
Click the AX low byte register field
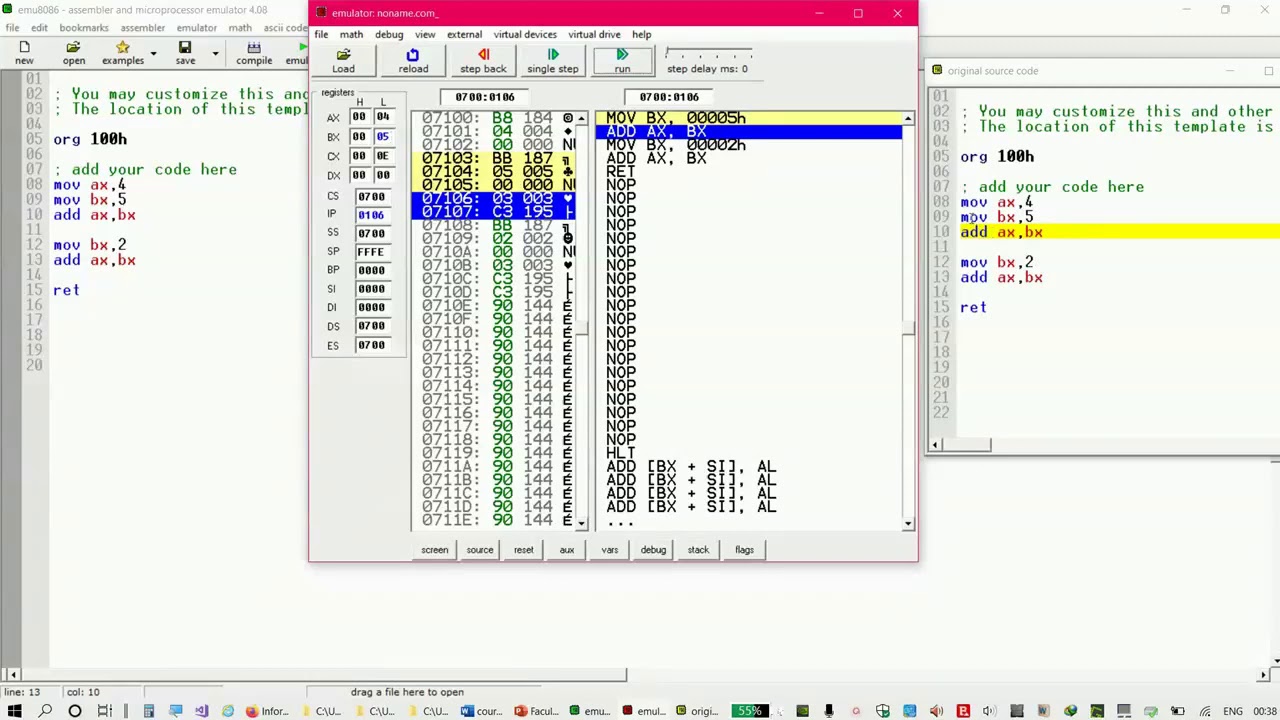pos(382,117)
